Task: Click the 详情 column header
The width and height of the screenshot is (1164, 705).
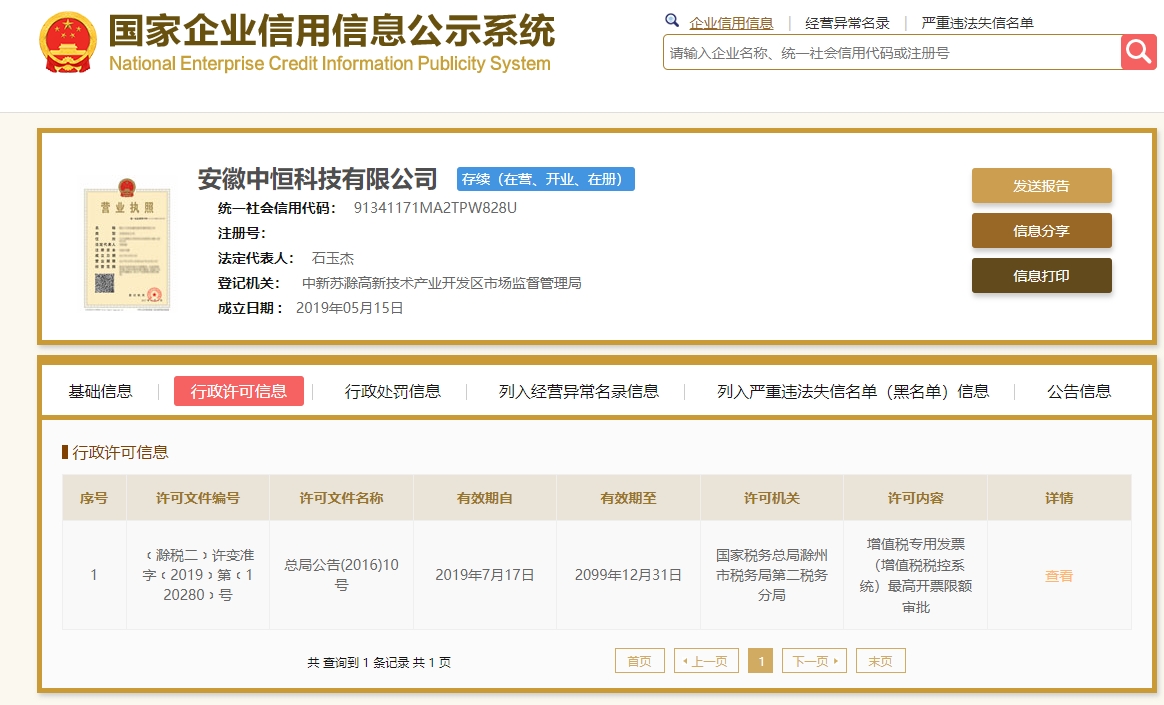Action: (1059, 498)
